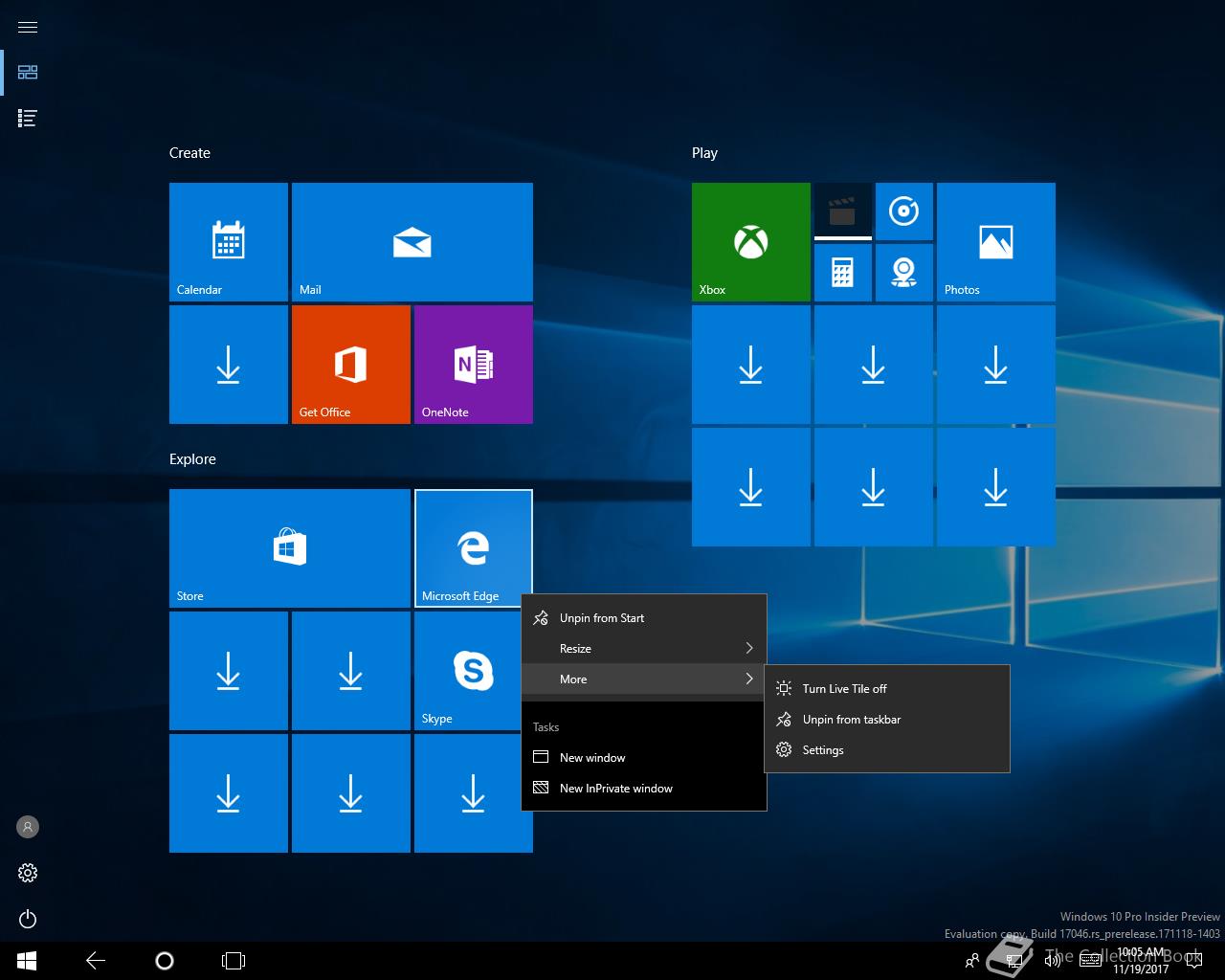Open the Get Office tile
Screen dimensions: 1225x980
coord(351,365)
